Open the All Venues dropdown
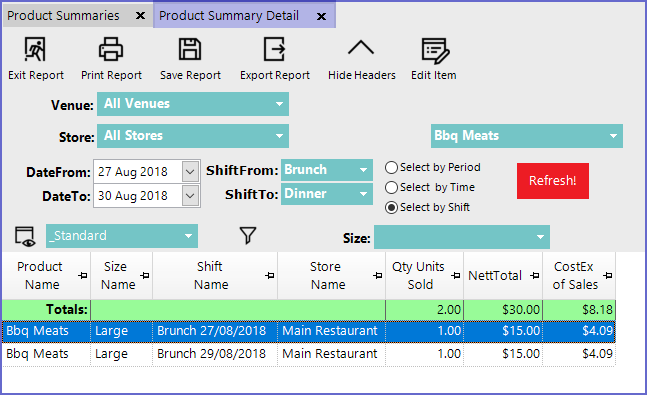 [193, 104]
